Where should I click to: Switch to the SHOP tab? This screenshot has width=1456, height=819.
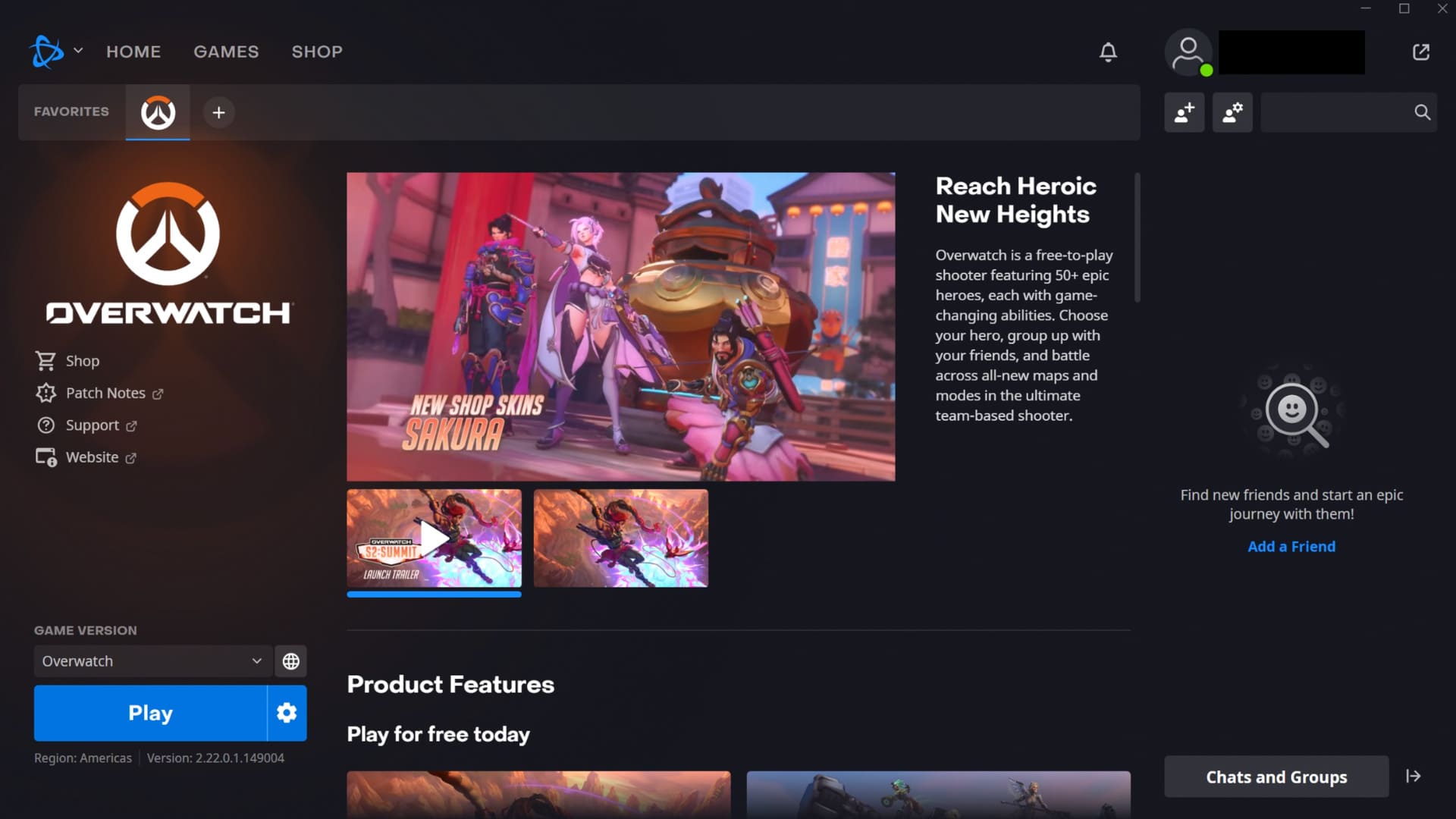[317, 52]
